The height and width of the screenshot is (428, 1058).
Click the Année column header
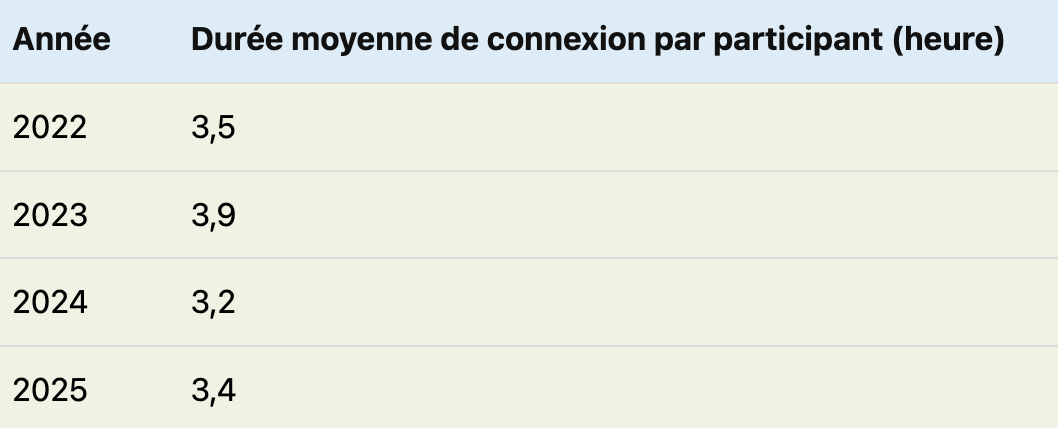[x=61, y=40]
